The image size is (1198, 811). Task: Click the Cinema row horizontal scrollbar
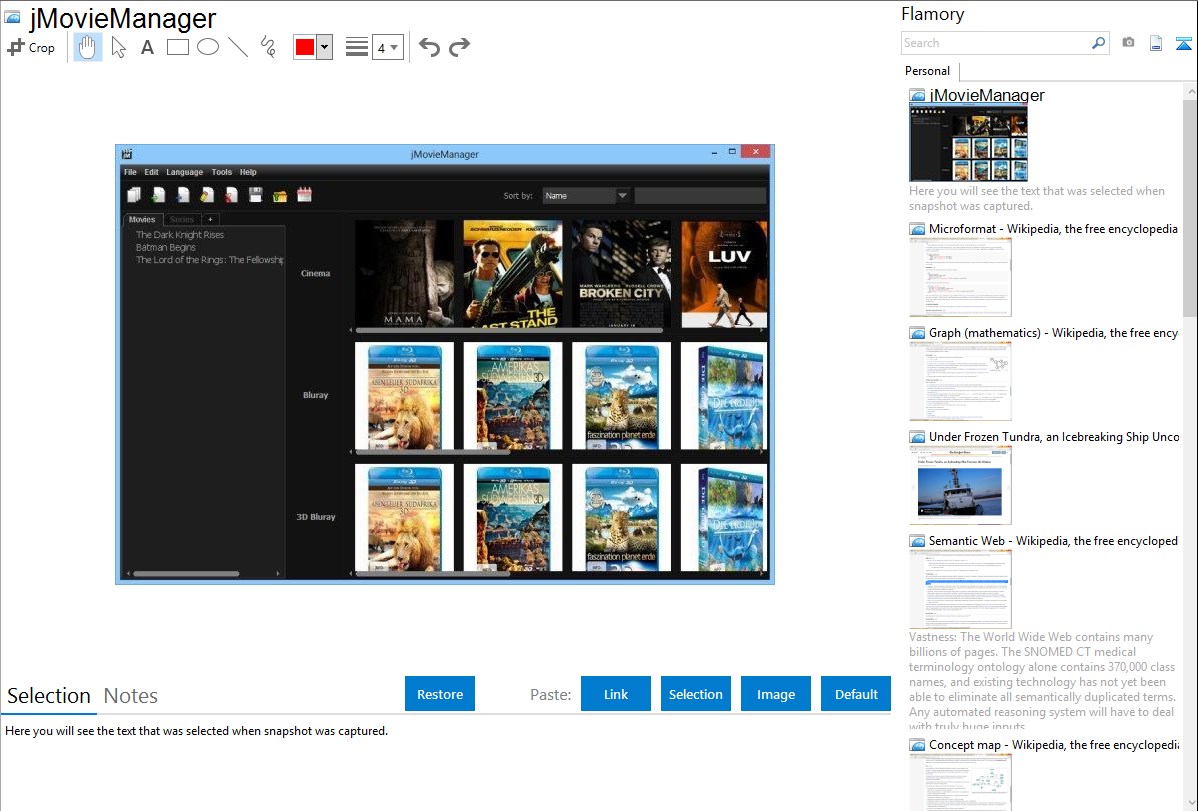pyautogui.click(x=510, y=330)
